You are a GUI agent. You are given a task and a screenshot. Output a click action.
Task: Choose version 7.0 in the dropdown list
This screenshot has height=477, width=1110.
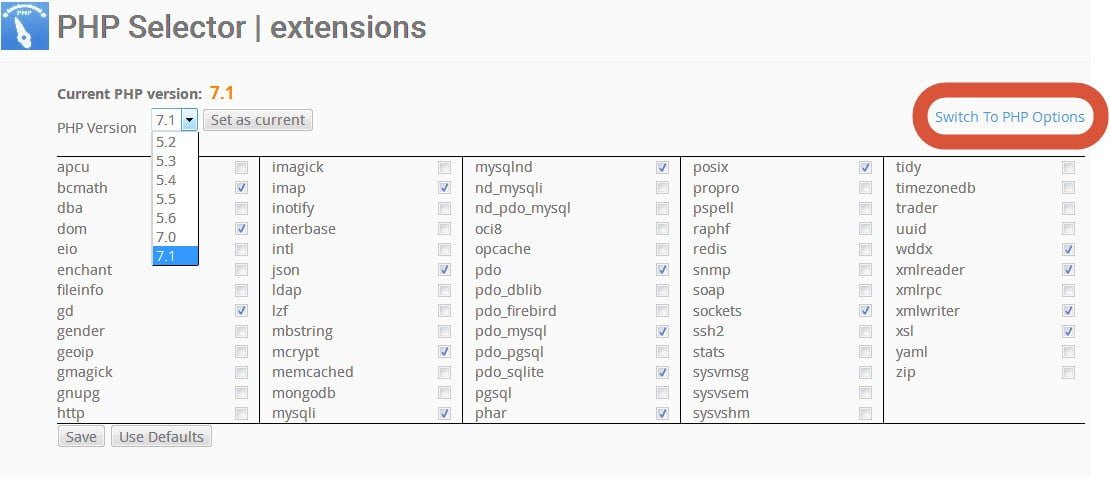[166, 237]
